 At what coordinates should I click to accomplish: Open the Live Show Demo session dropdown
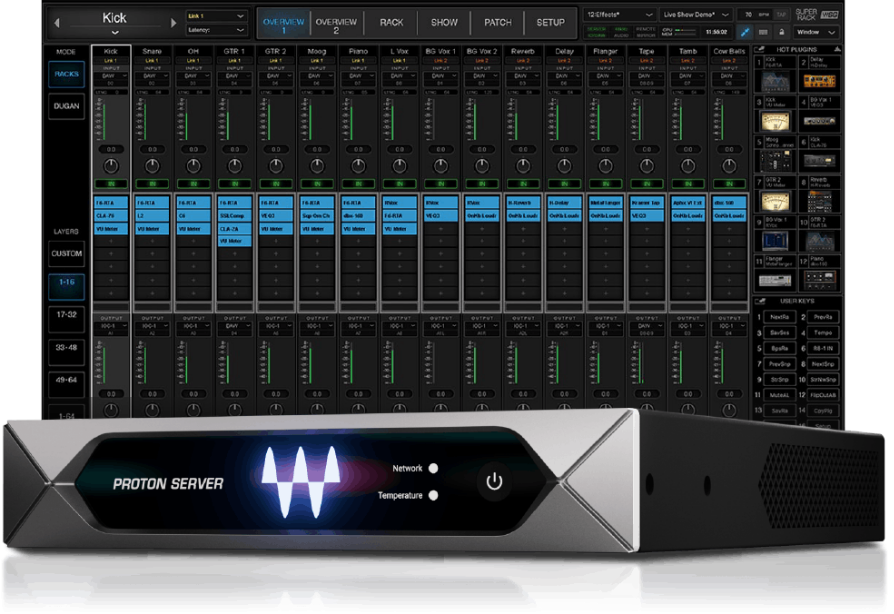coord(696,15)
